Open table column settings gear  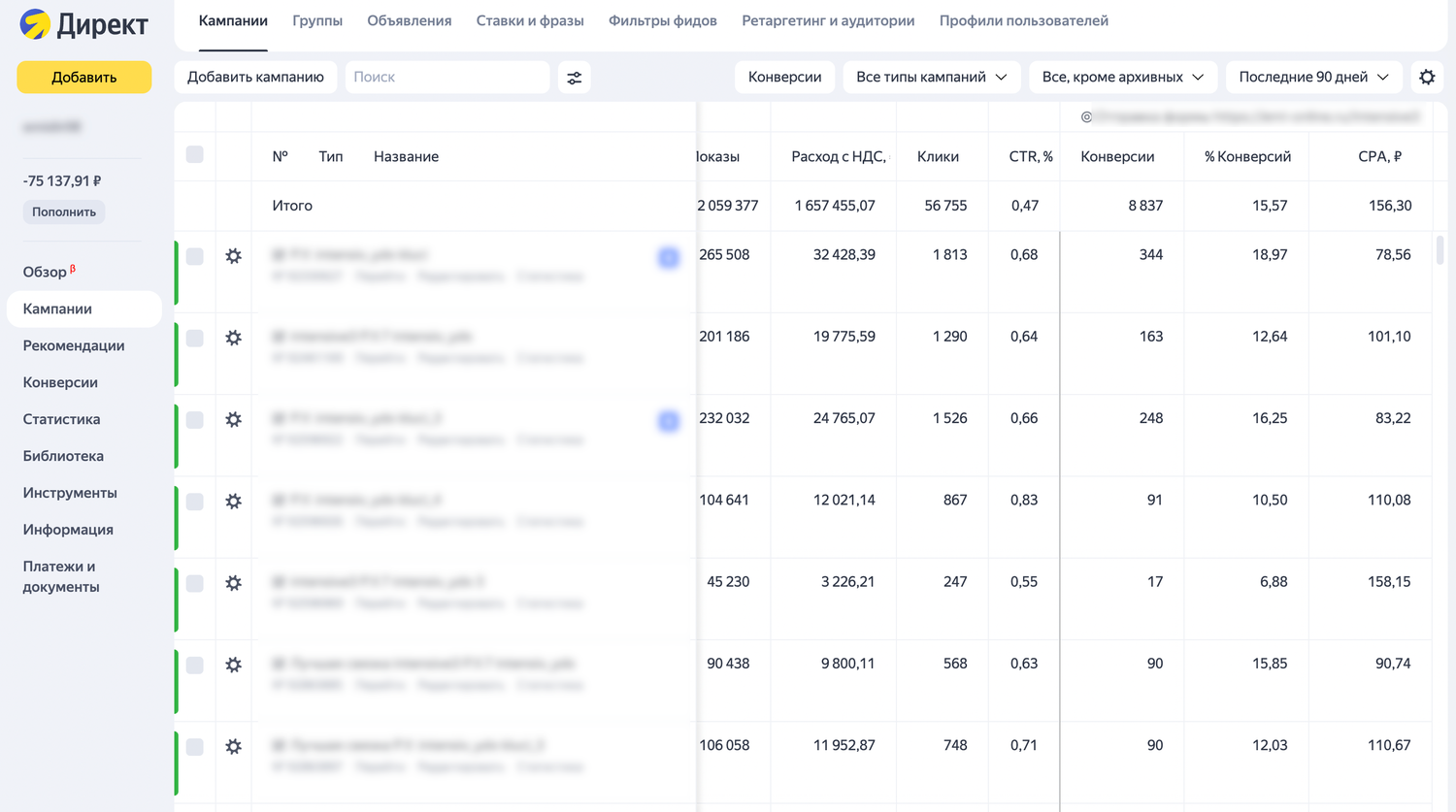point(1427,77)
